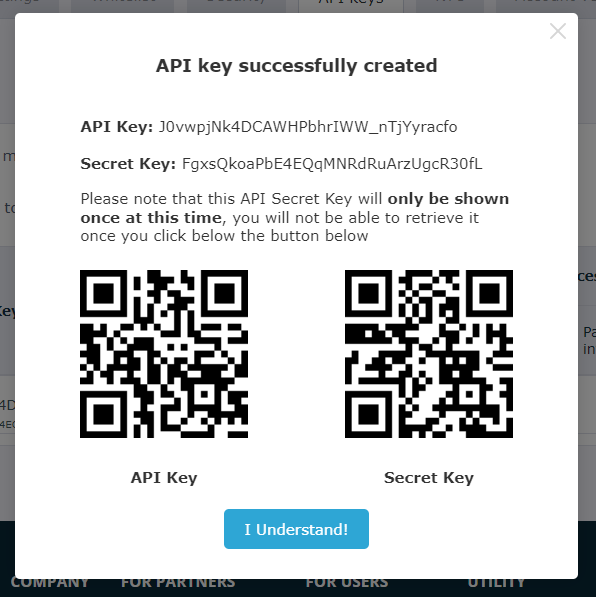Click the API Key caption under left QR
This screenshot has height=597, width=596.
tap(164, 478)
